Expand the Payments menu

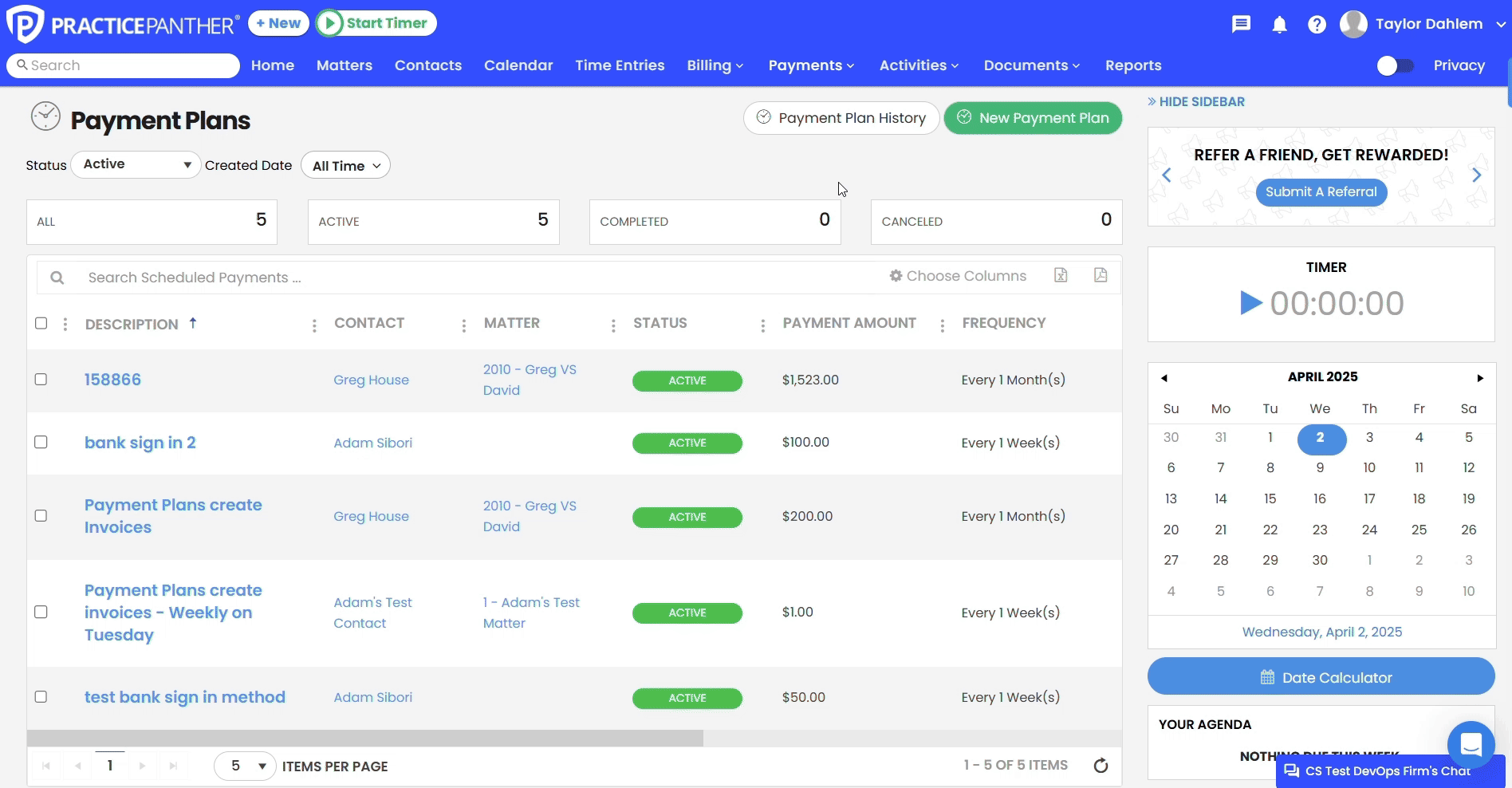coord(811,65)
